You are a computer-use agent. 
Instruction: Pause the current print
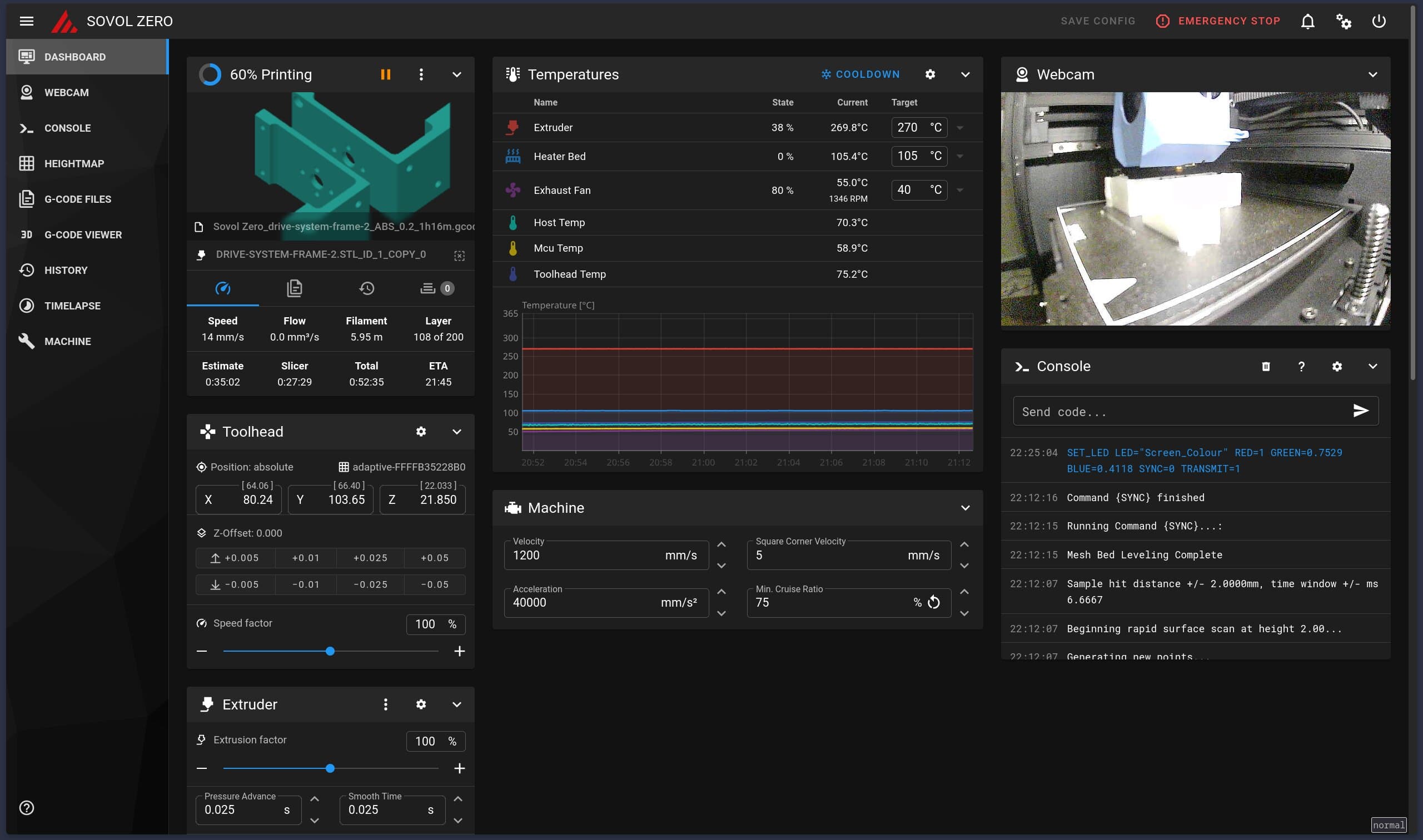386,74
